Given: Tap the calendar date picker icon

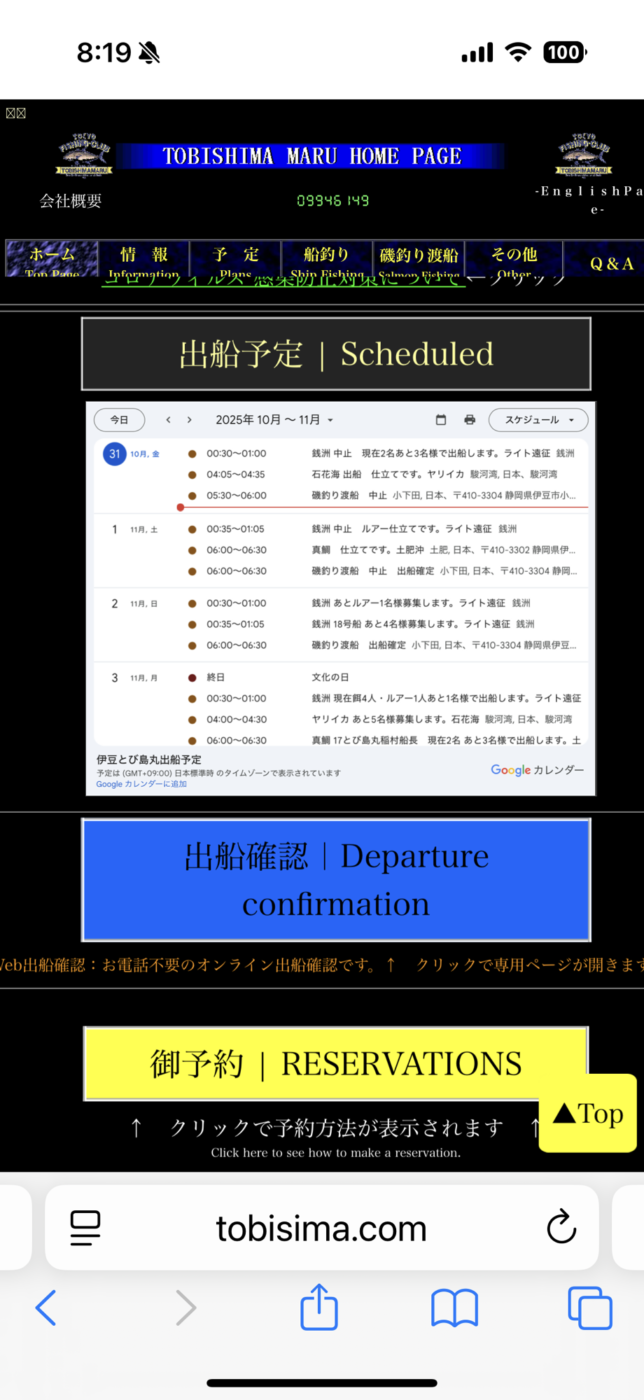Looking at the screenshot, I should [441, 420].
